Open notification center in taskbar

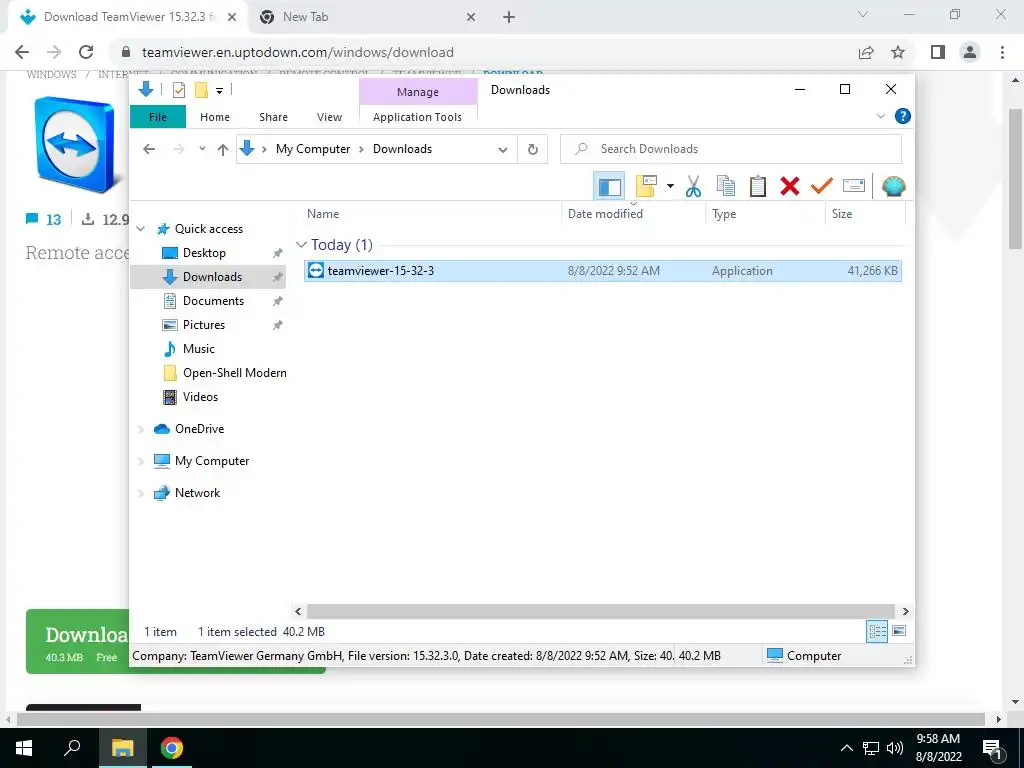tap(993, 748)
